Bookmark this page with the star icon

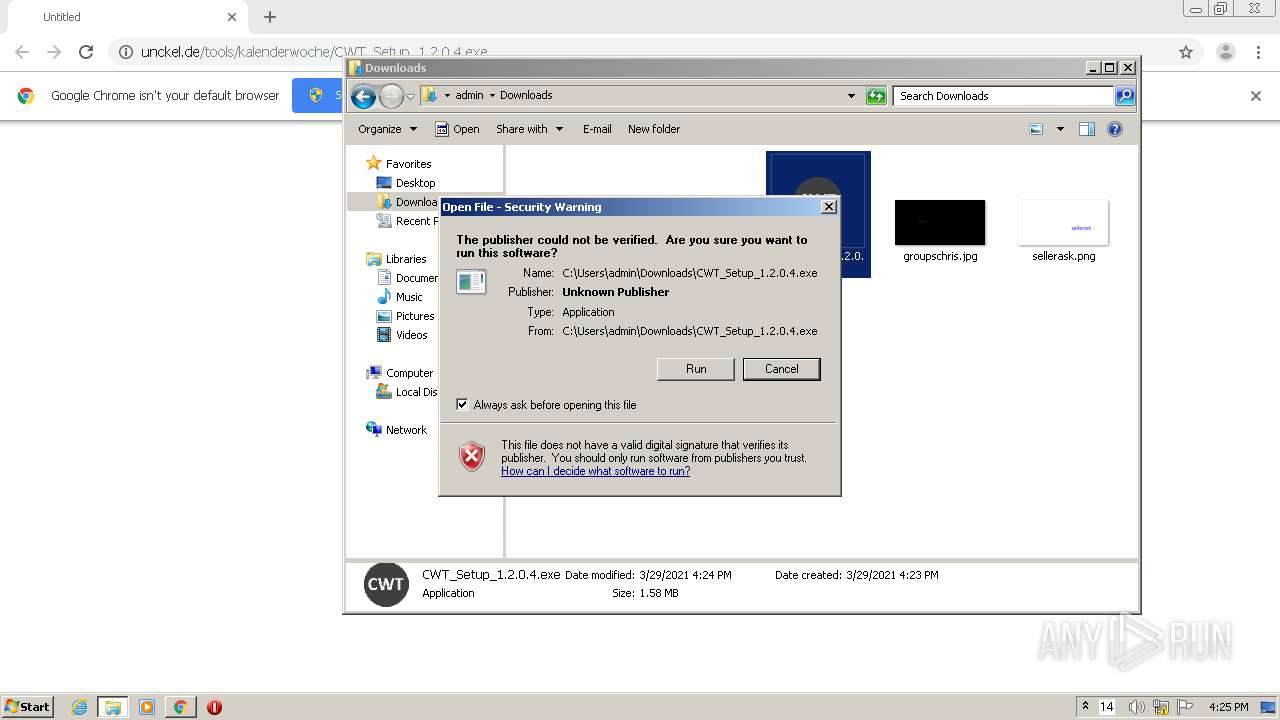1186,52
